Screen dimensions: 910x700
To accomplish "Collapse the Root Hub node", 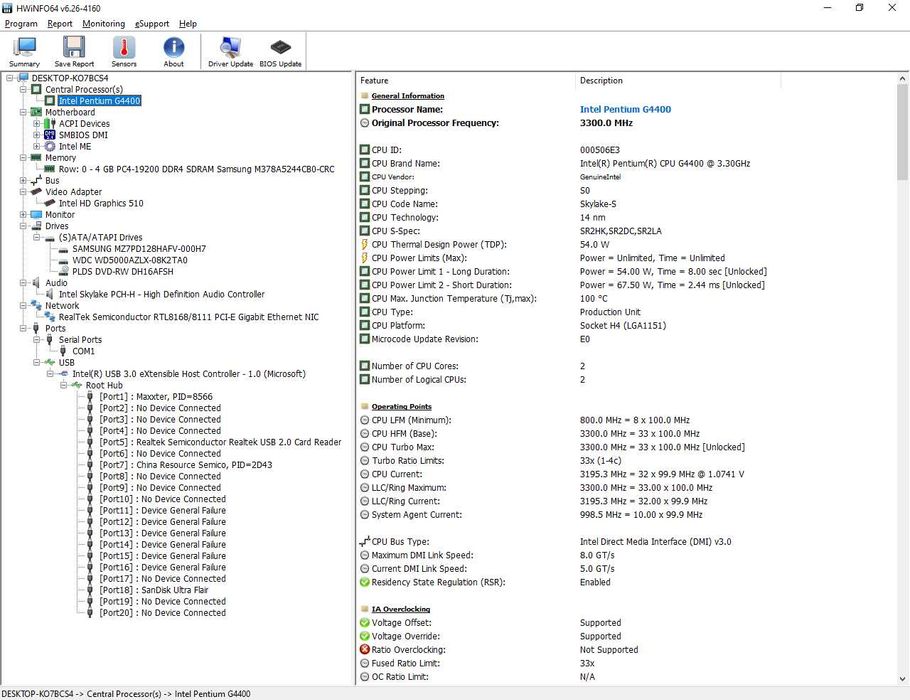I will coord(63,385).
